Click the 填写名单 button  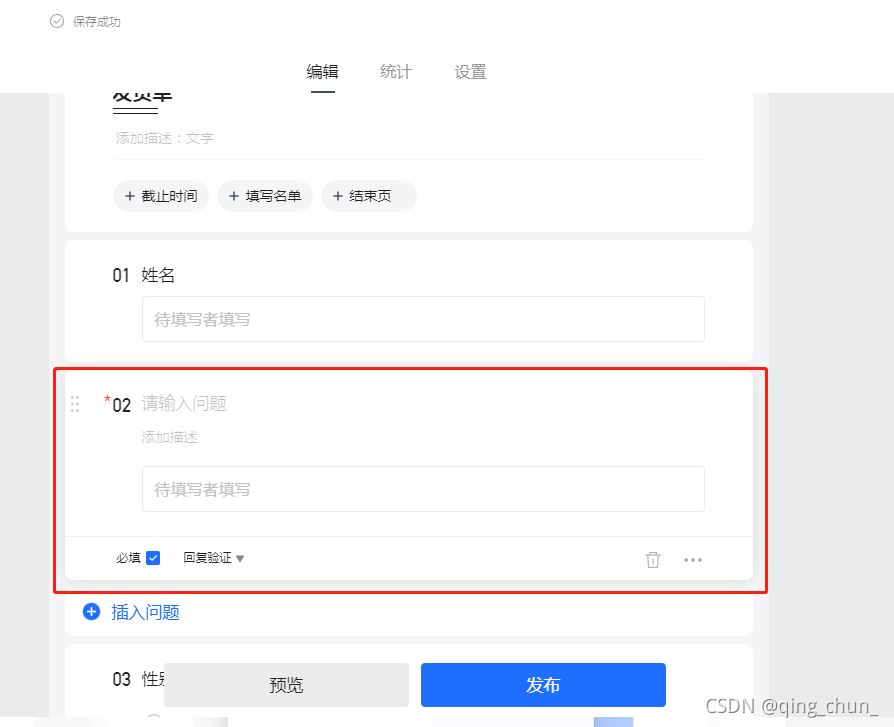(x=265, y=196)
